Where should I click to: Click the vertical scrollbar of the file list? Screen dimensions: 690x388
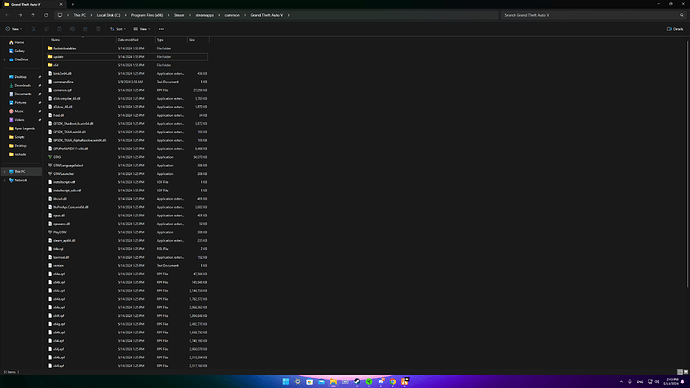pyautogui.click(x=687, y=164)
